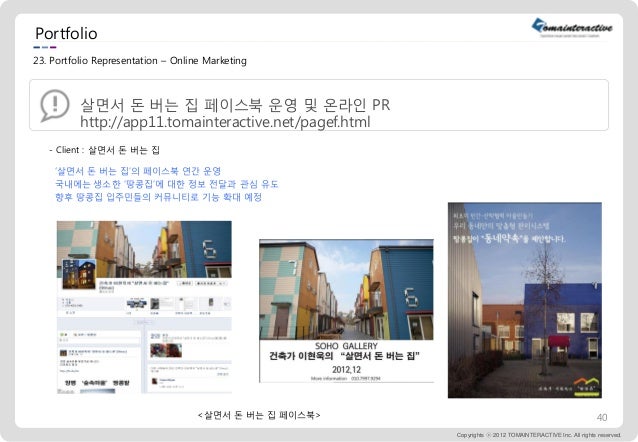This screenshot has width=638, height=442.
Task: Select blue line ending '페이스북 연간 운영'
Action: (x=138, y=171)
